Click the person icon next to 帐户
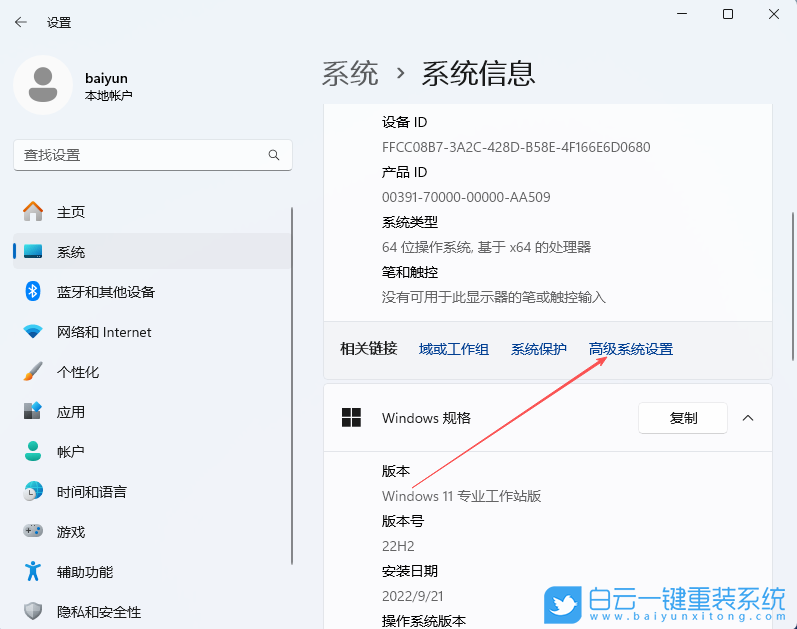Viewport: 797px width, 629px height. tap(33, 451)
